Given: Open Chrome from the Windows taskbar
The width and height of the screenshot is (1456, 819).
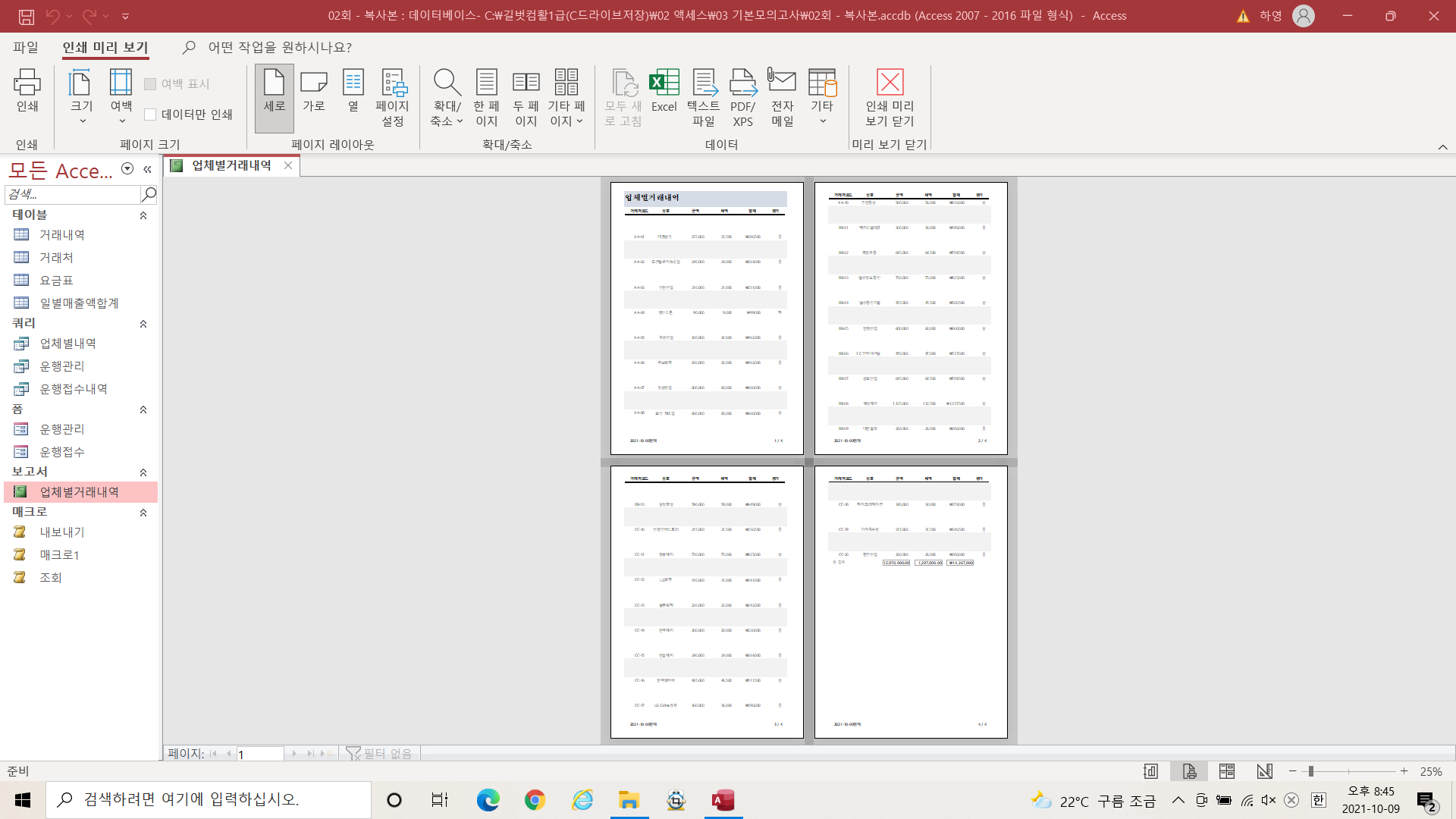Looking at the screenshot, I should point(535,800).
